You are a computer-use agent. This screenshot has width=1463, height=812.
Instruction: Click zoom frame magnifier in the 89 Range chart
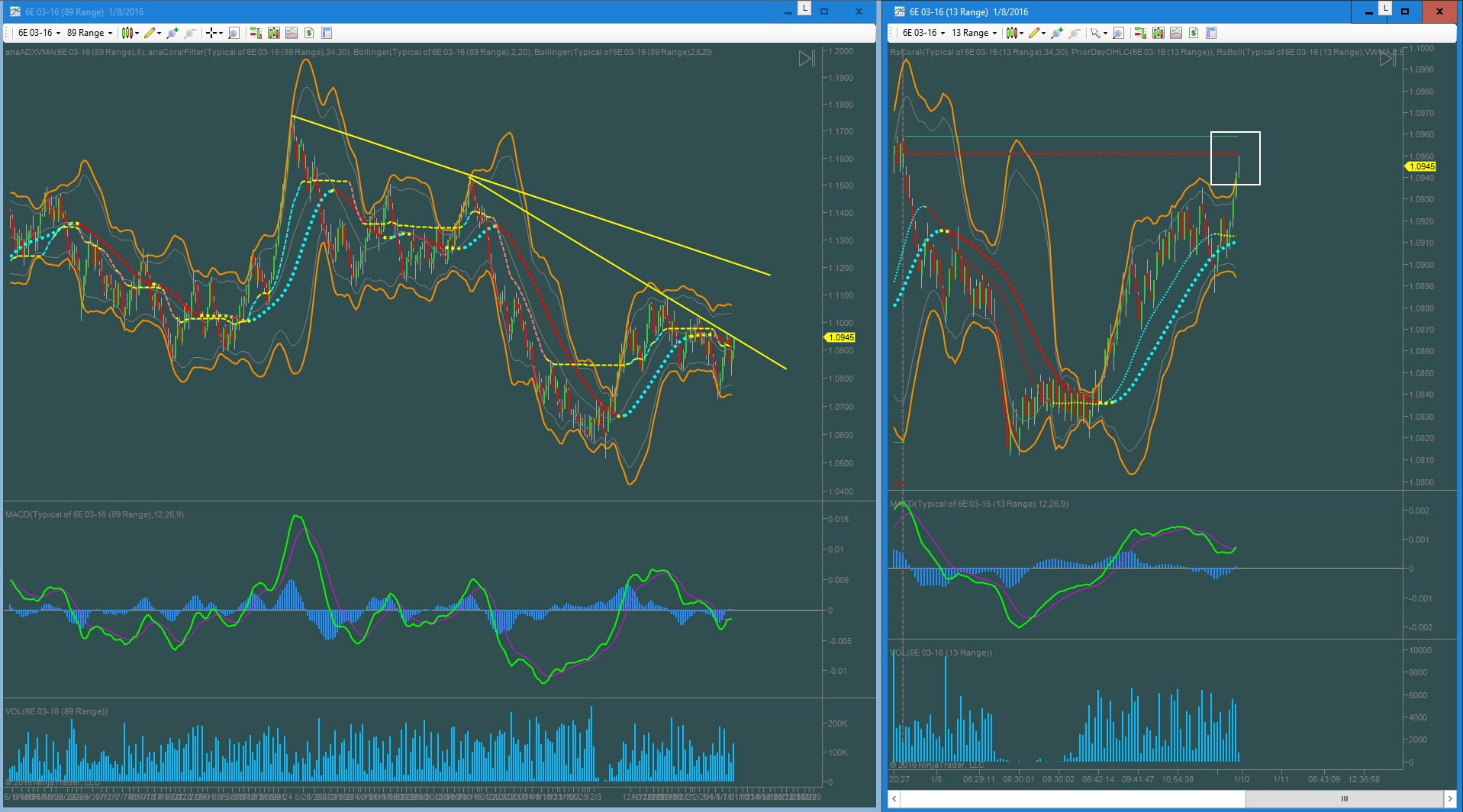pos(234,33)
